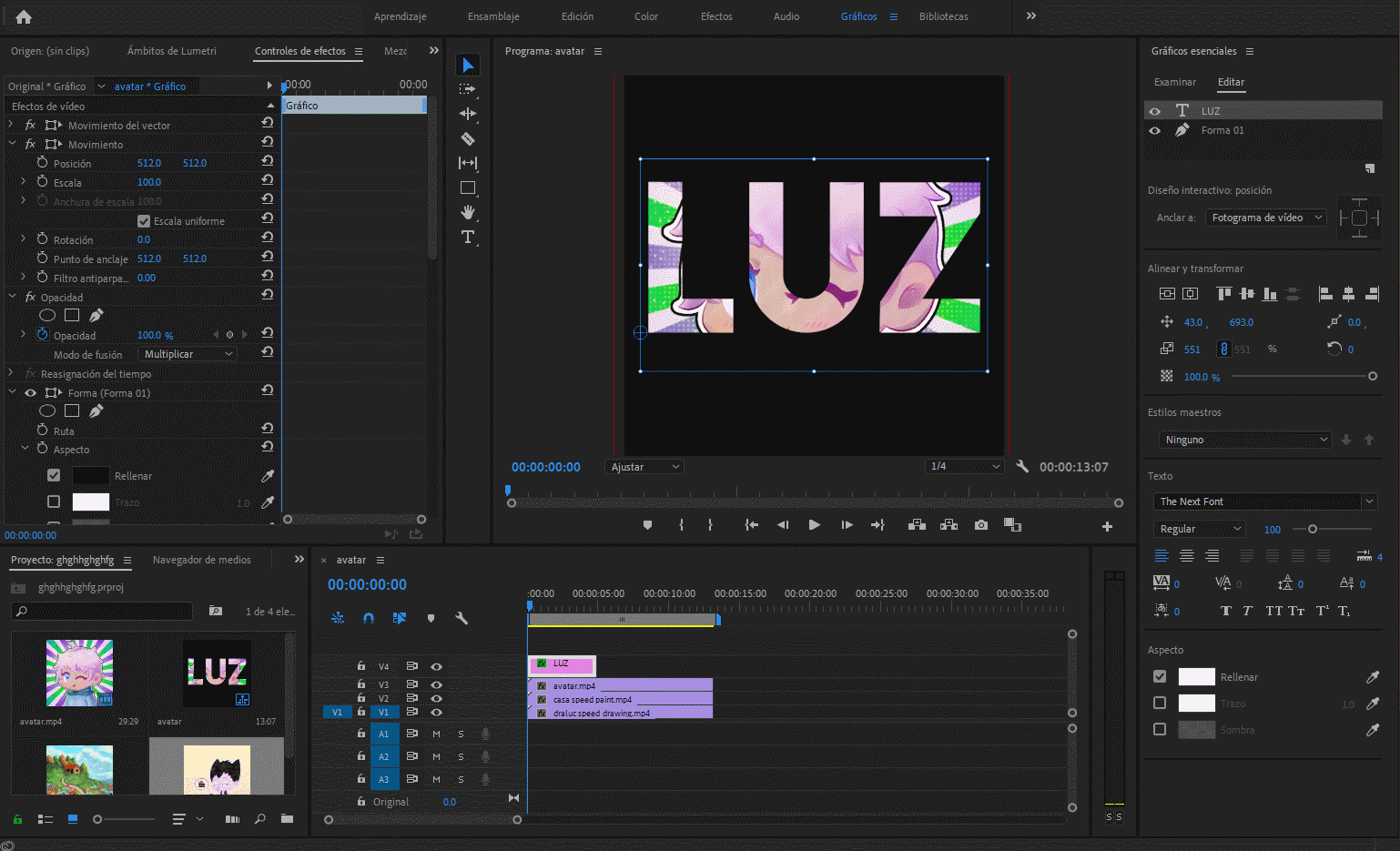The height and width of the screenshot is (851, 1400).
Task: Select the Selection arrow tool
Action: click(x=468, y=65)
